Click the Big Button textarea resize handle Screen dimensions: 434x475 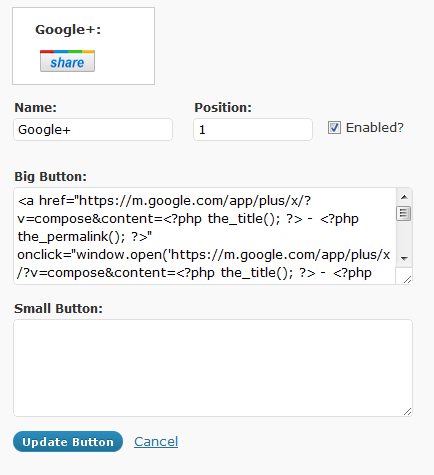point(407,279)
